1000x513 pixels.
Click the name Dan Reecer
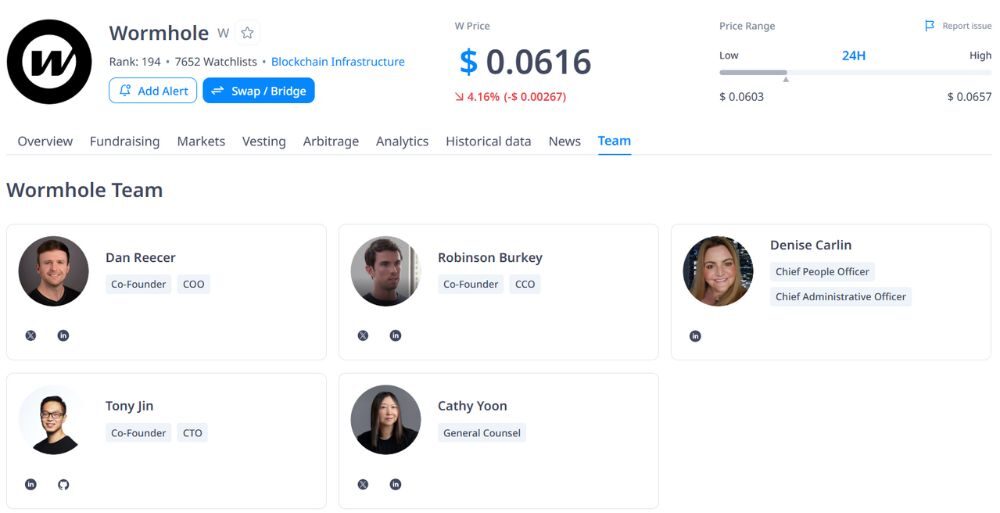(140, 258)
